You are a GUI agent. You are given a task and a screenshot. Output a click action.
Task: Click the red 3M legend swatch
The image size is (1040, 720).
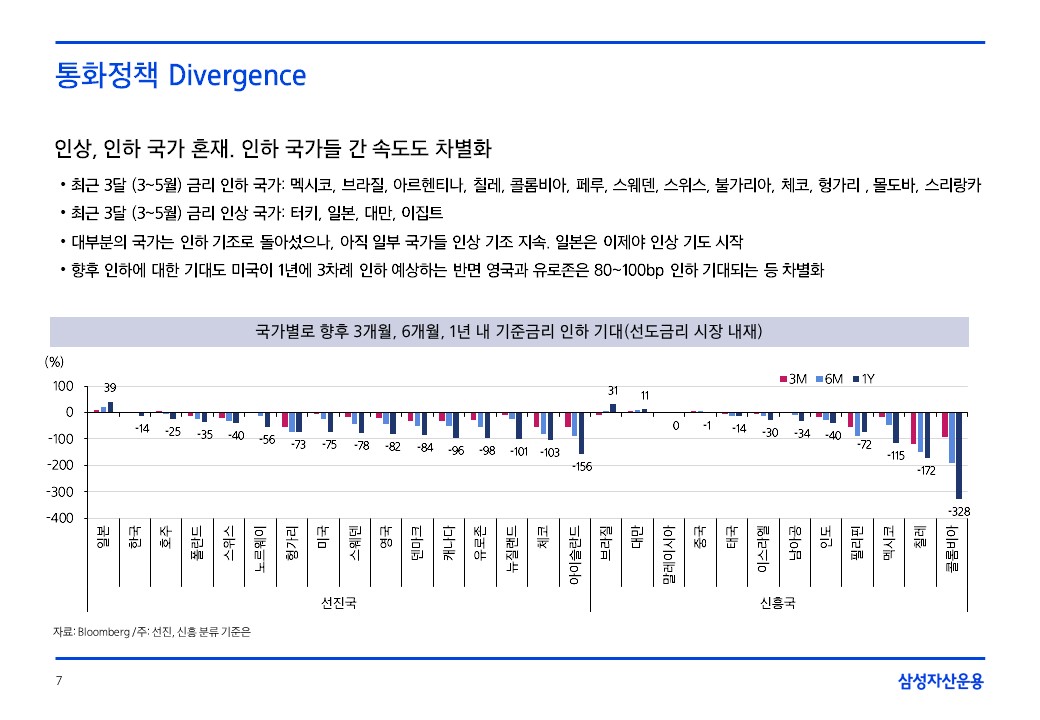coord(783,378)
